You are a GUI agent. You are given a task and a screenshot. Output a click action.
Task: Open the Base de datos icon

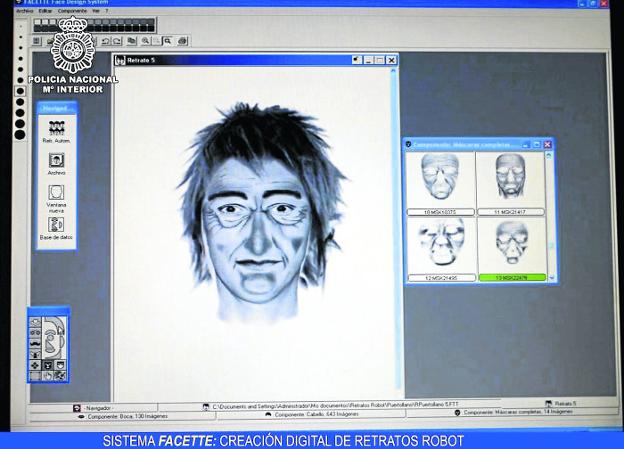click(56, 226)
